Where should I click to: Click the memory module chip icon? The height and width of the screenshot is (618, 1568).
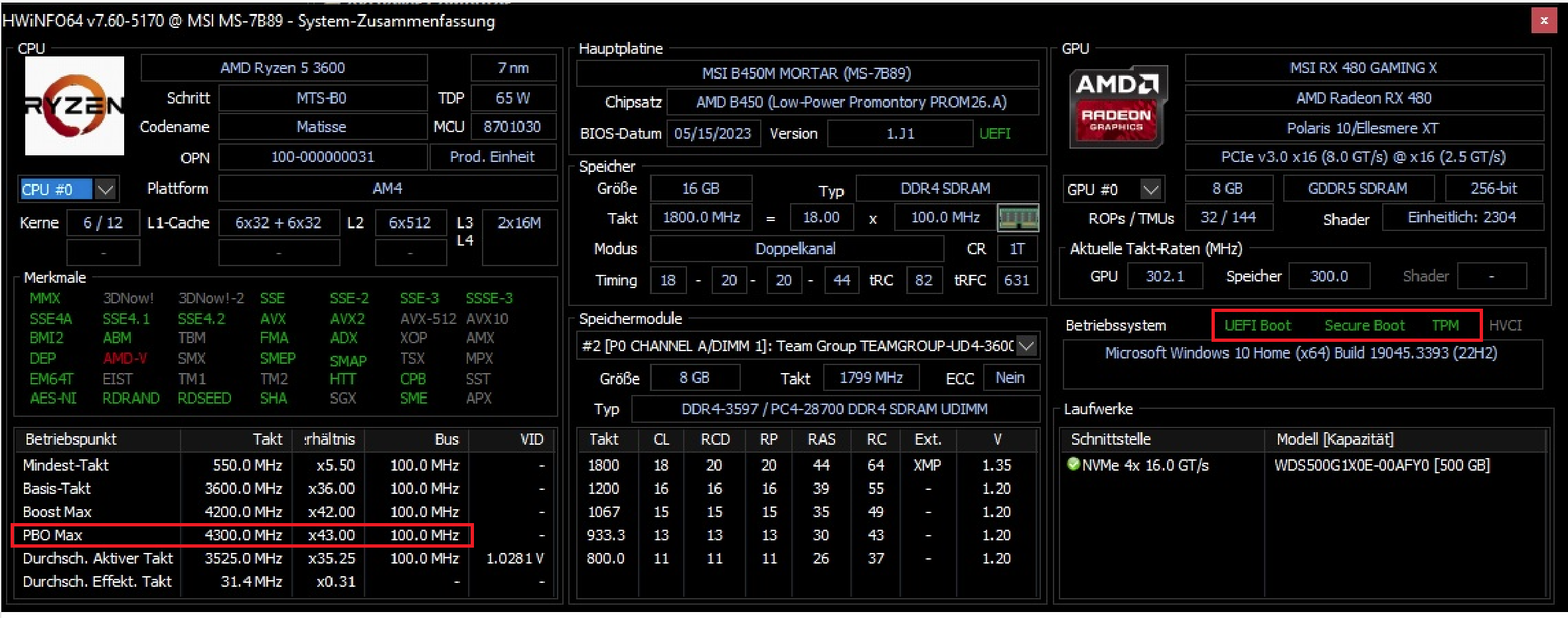click(x=1018, y=218)
